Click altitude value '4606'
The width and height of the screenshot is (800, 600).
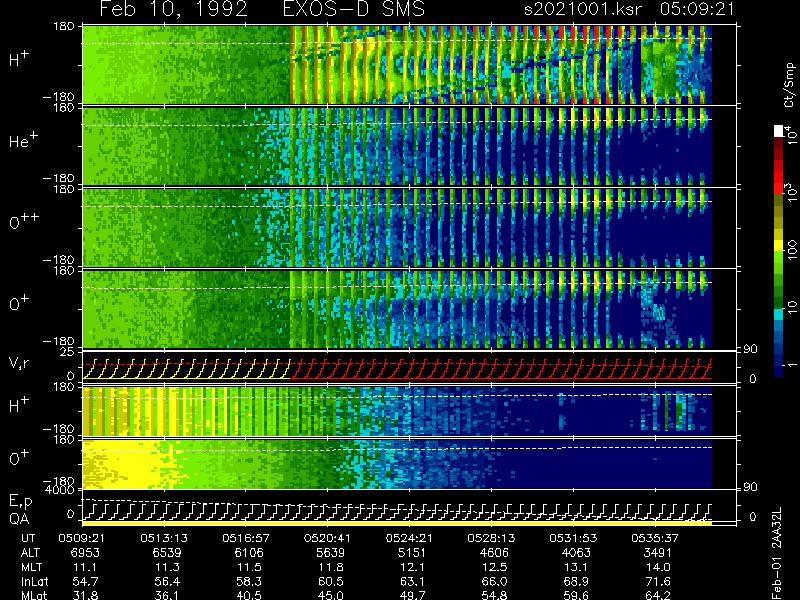tap(494, 553)
